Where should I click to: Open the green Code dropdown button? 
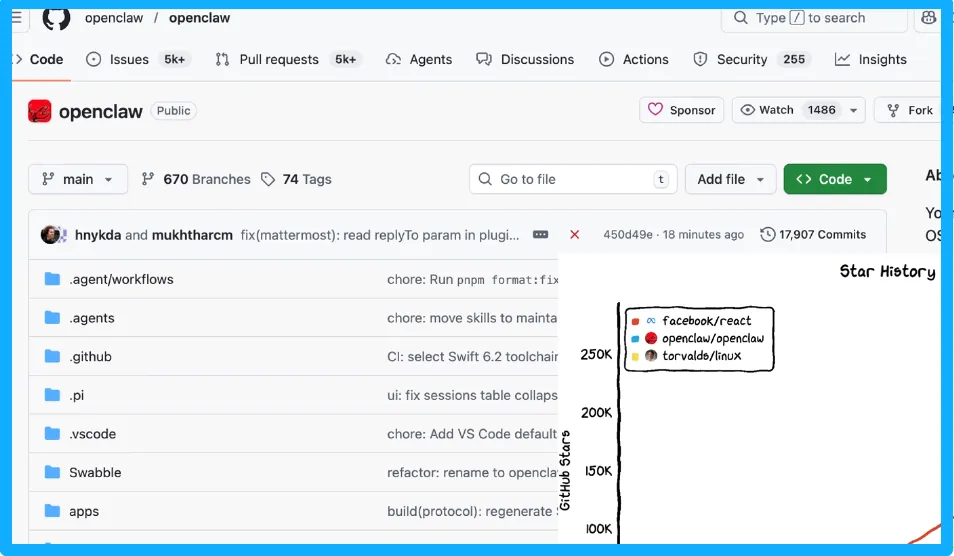835,179
